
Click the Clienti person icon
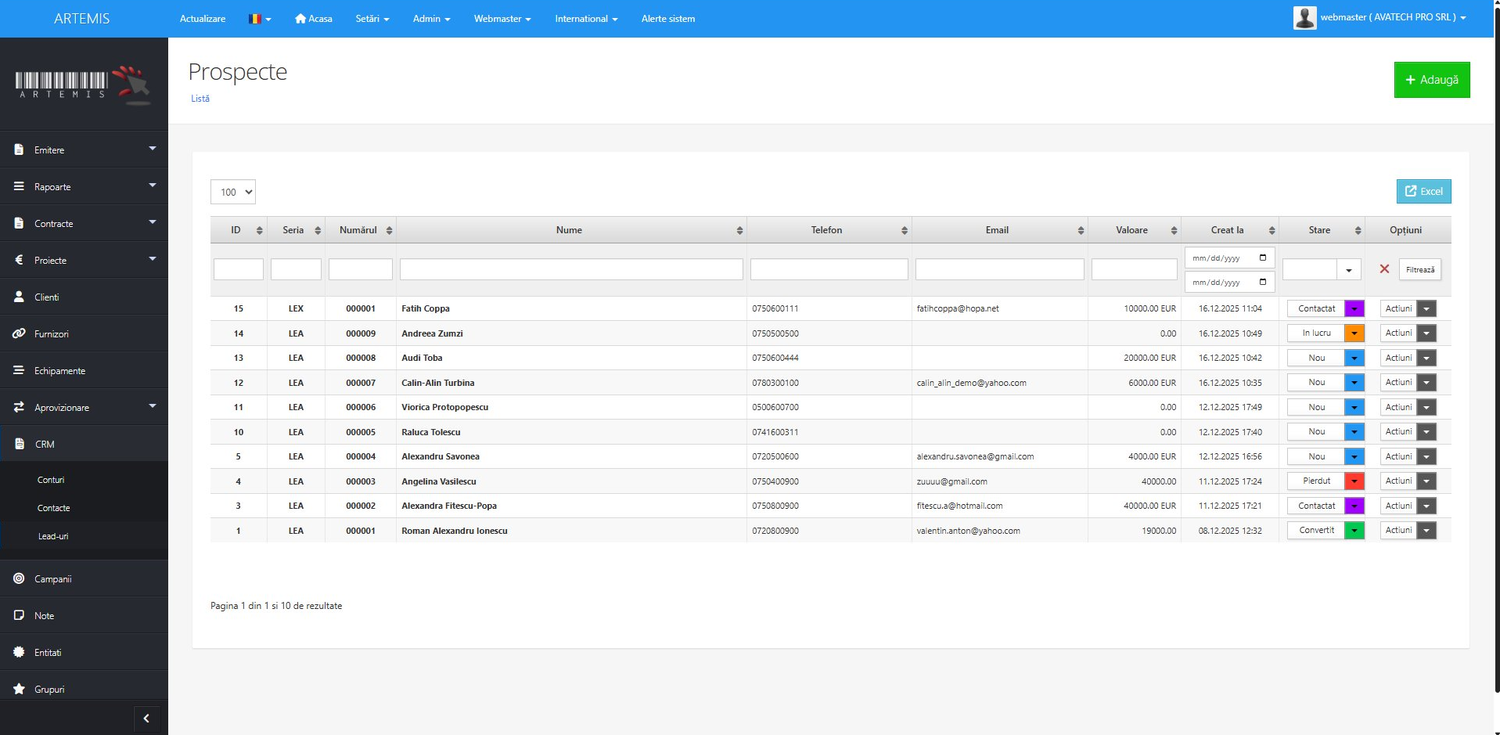tap(19, 297)
